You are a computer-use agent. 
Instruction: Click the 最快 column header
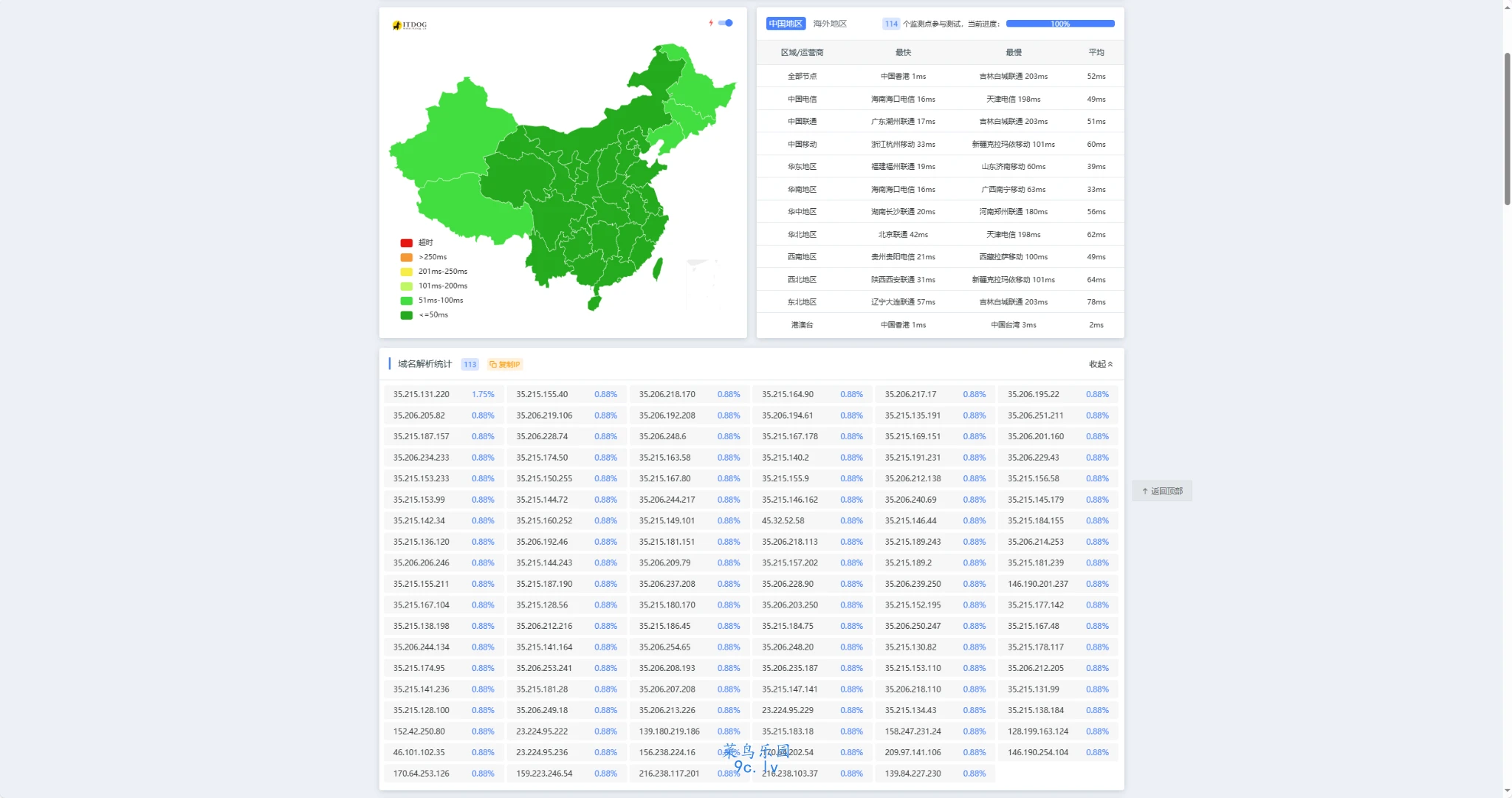point(903,52)
